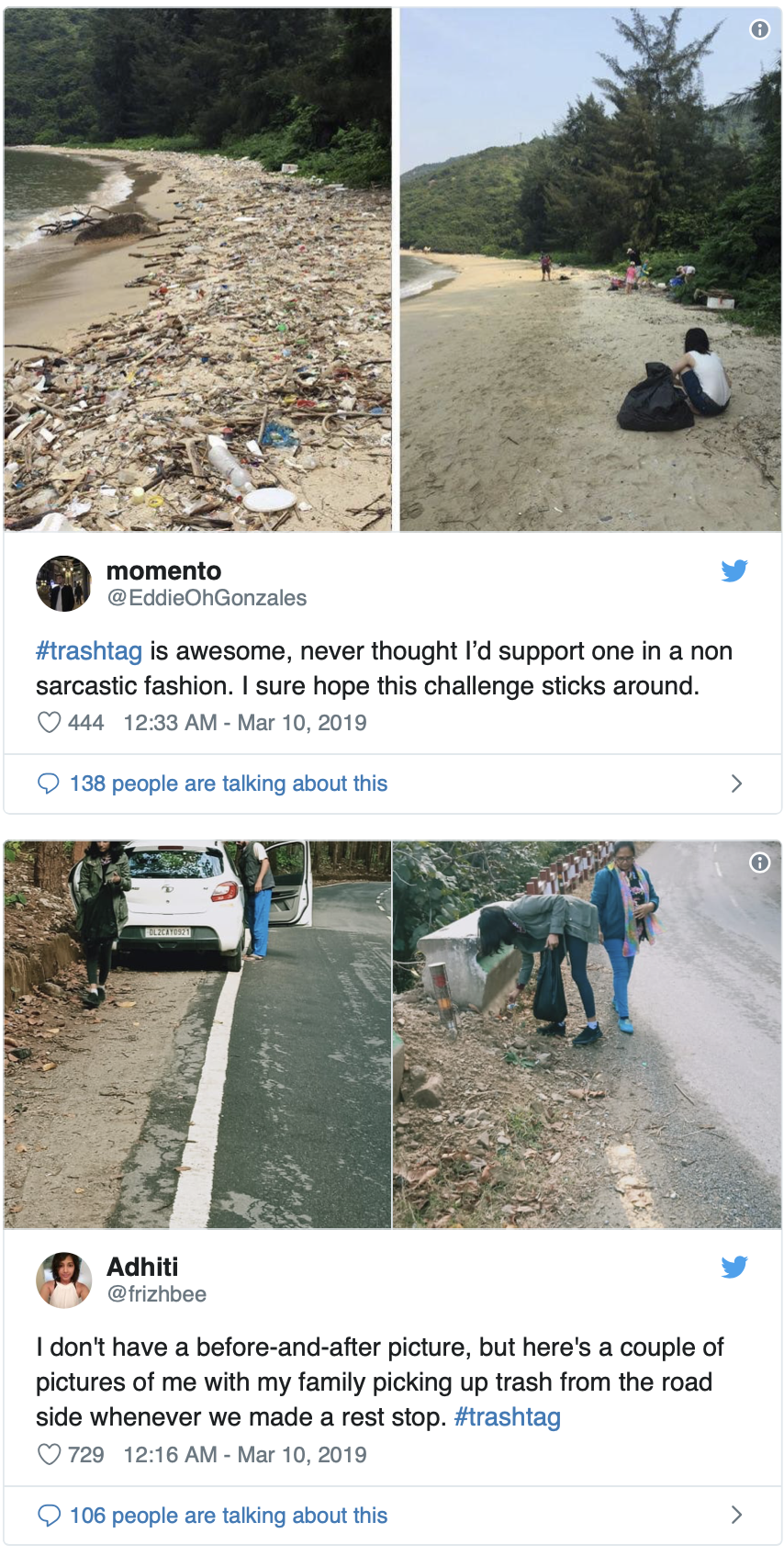This screenshot has width=784, height=1556.
Task: Click the info icon on roadside photos
Action: (759, 863)
